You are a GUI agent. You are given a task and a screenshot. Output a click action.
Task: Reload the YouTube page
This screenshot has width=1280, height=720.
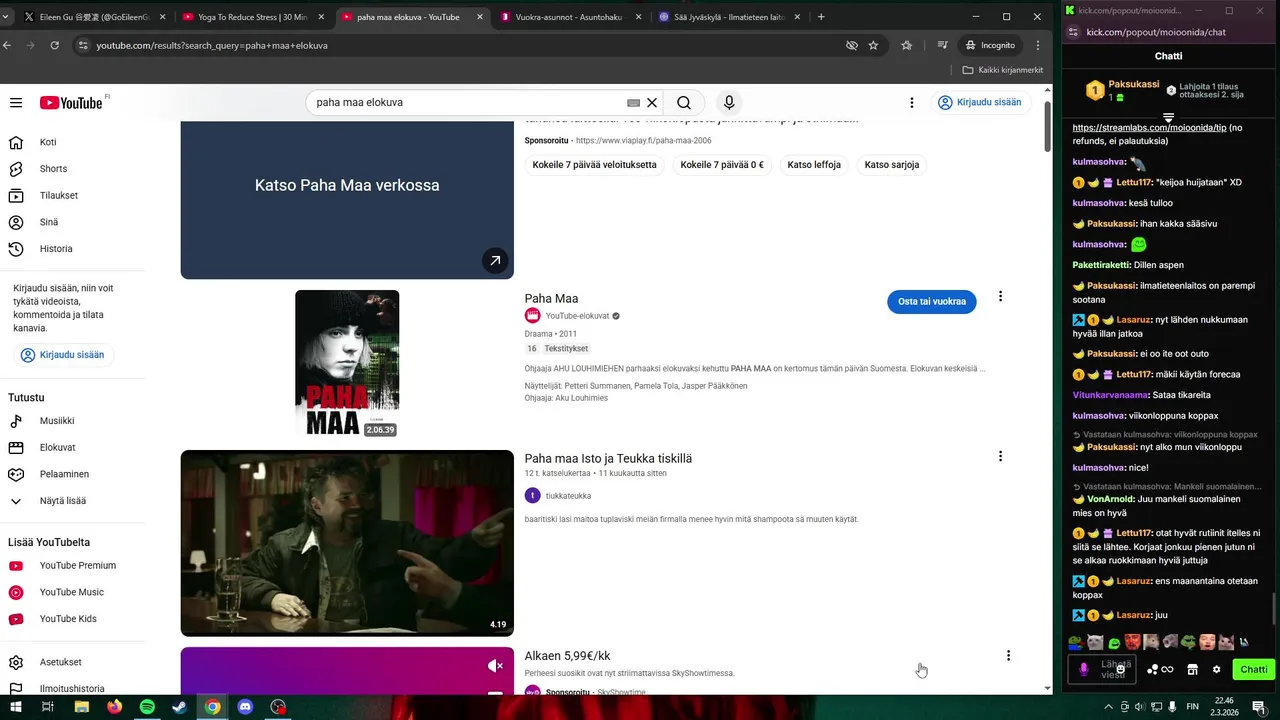pos(54,45)
